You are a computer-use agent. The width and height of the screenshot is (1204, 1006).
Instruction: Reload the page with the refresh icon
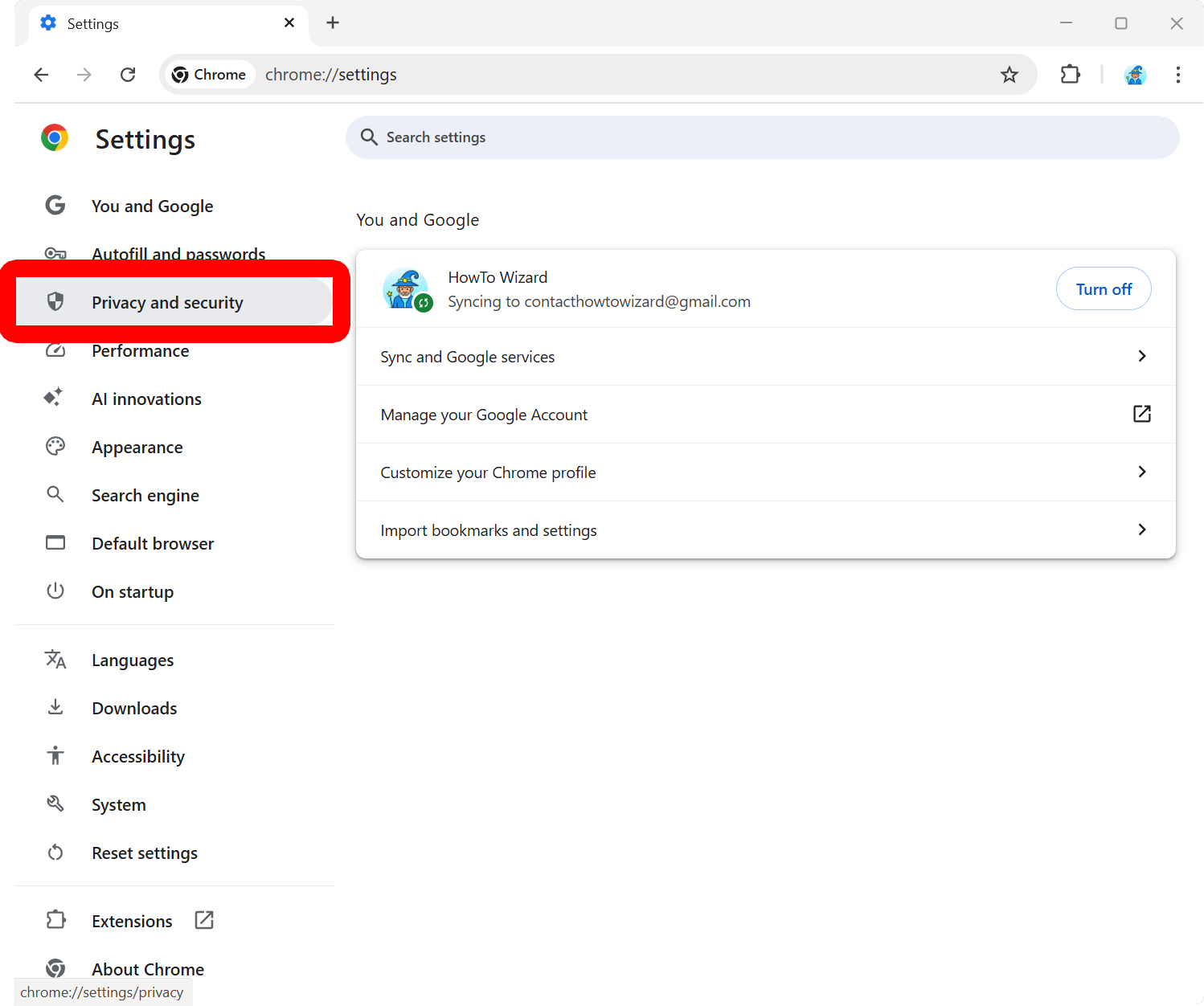click(x=128, y=75)
